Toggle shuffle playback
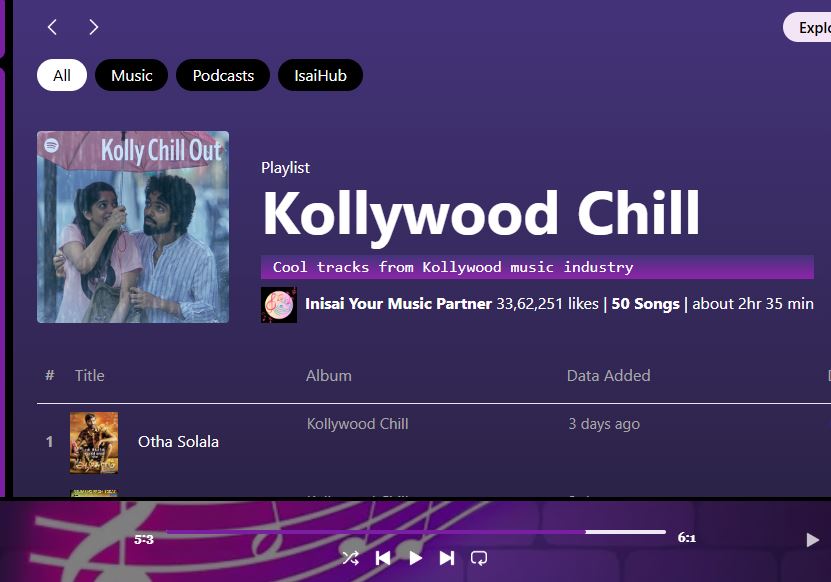Image resolution: width=831 pixels, height=582 pixels. [x=350, y=558]
